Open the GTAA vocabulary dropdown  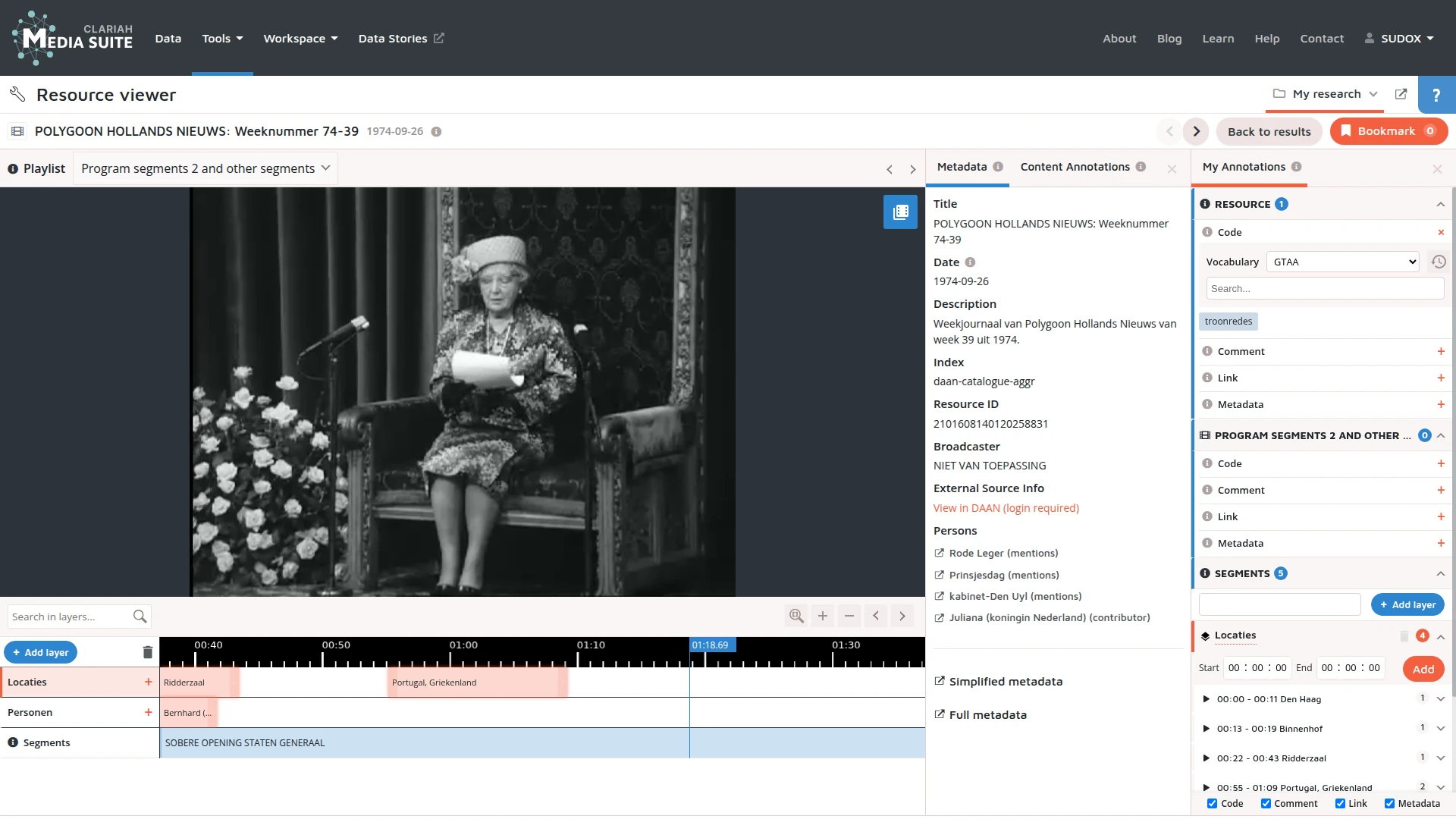pos(1344,262)
